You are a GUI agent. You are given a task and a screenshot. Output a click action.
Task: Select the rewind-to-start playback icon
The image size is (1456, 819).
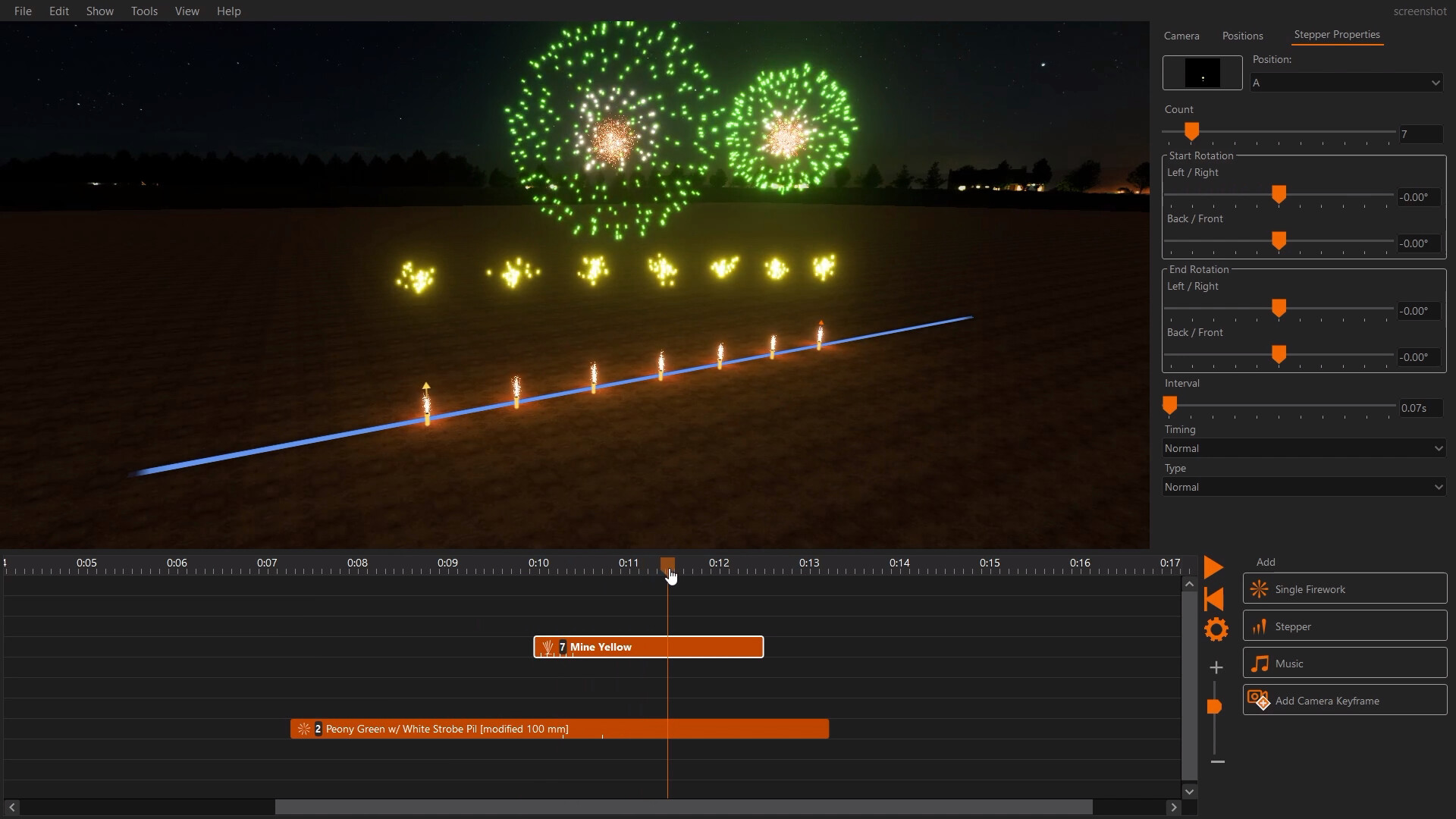pos(1213,598)
